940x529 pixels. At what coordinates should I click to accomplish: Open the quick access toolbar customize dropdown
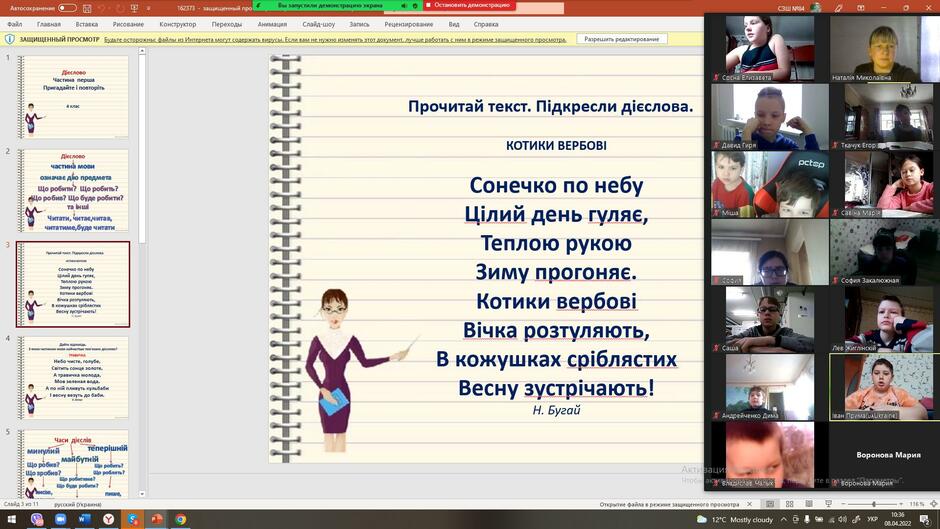[x=149, y=8]
